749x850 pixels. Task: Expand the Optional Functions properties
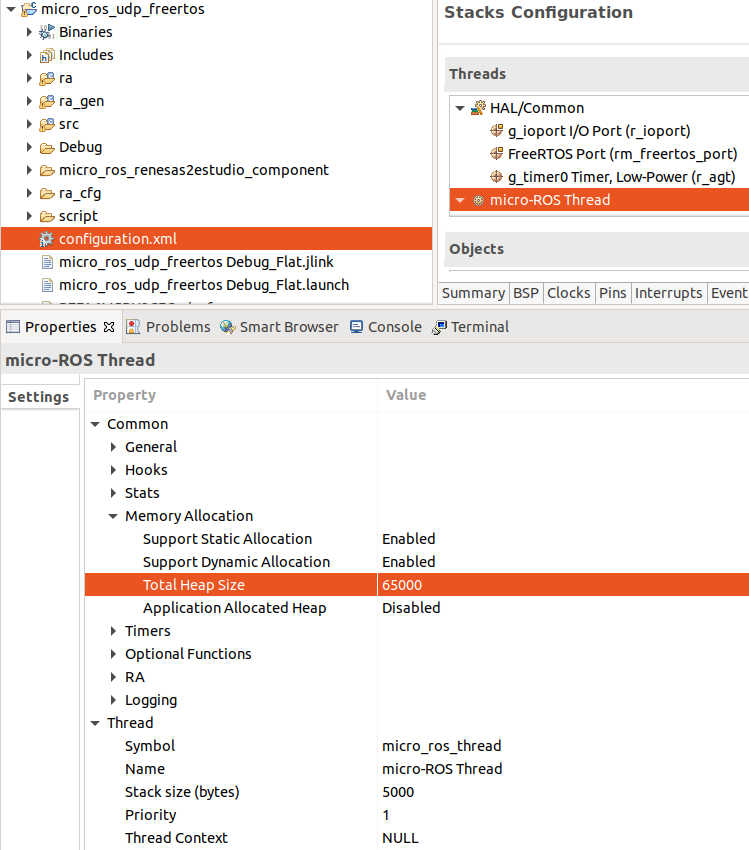coord(113,654)
